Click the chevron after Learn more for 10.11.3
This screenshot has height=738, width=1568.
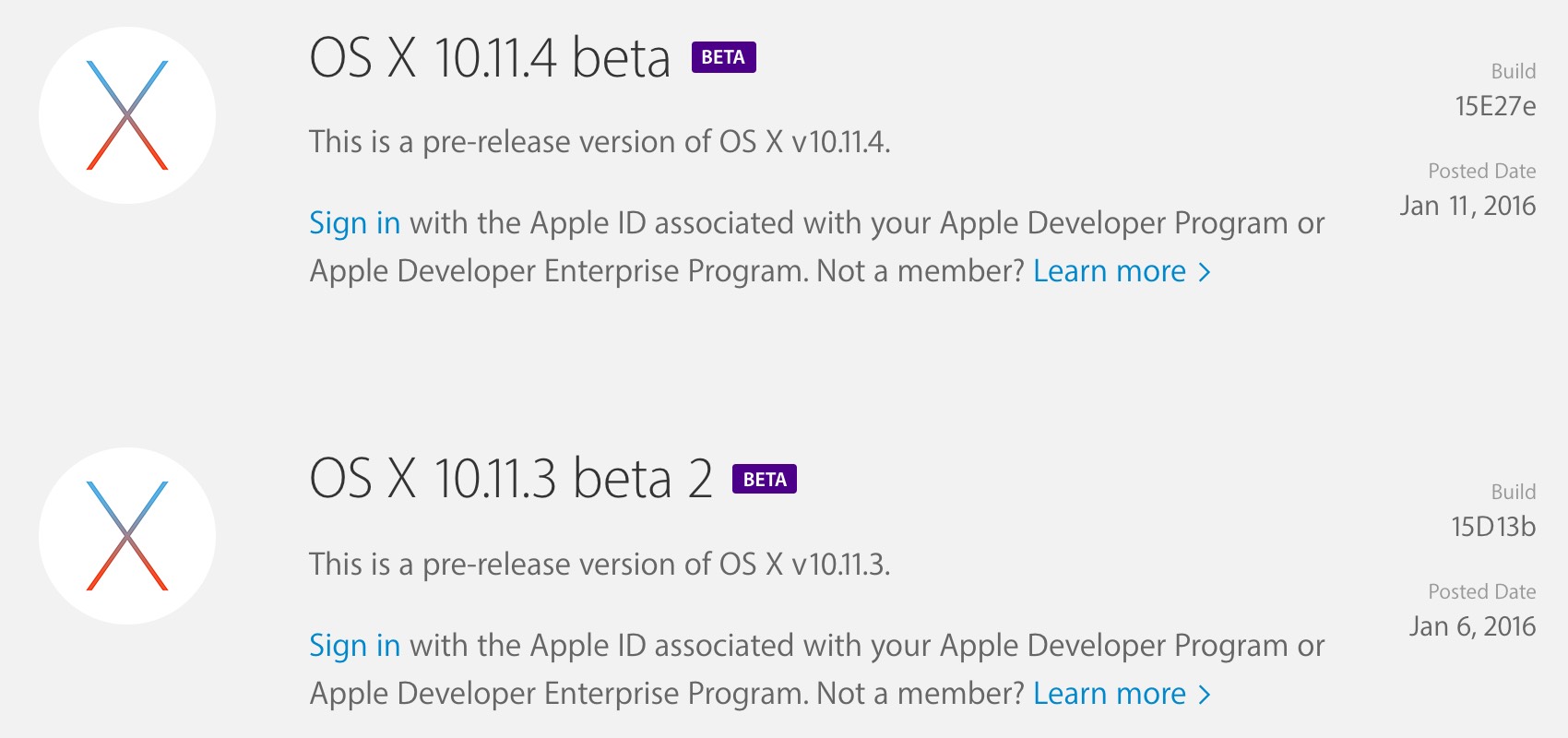pos(1204,695)
